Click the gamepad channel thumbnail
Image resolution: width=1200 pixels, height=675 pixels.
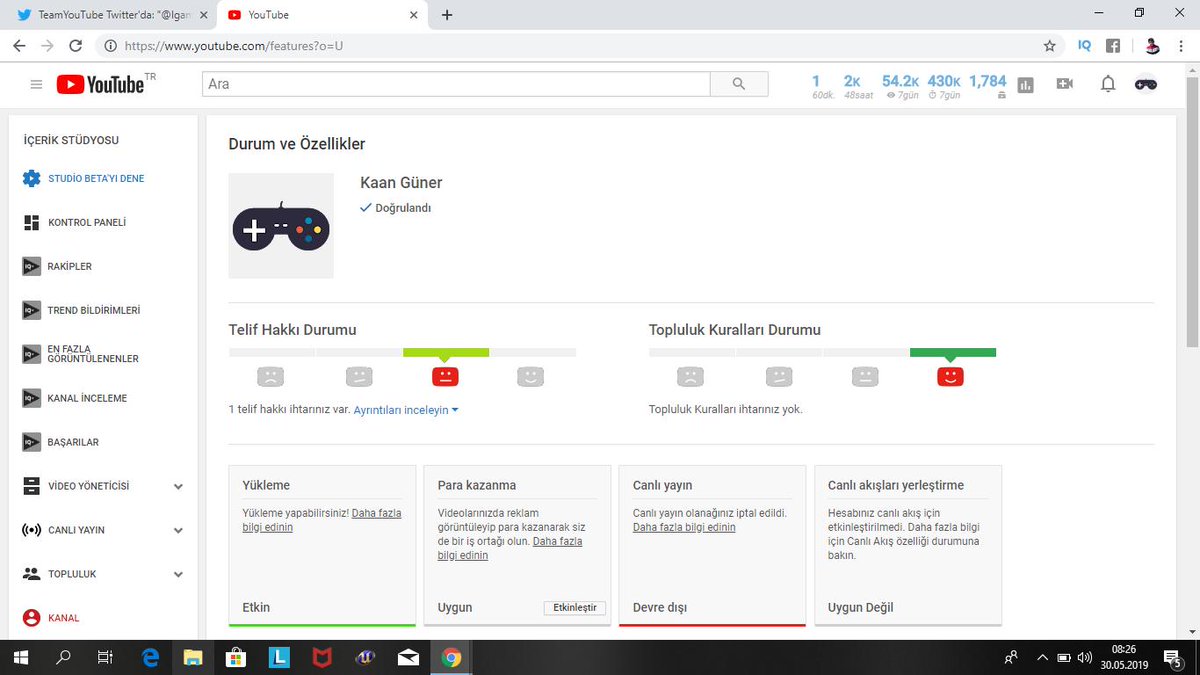tap(281, 226)
